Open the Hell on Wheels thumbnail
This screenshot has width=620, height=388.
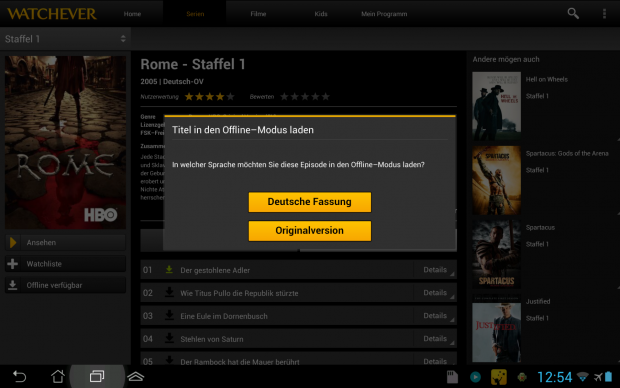click(x=496, y=106)
